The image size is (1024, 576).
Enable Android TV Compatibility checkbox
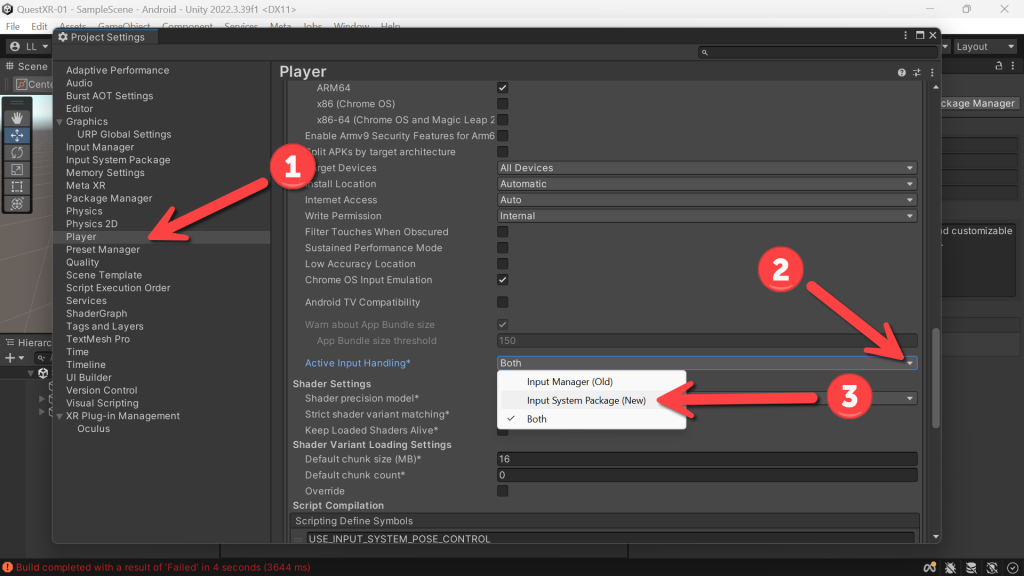tap(502, 302)
